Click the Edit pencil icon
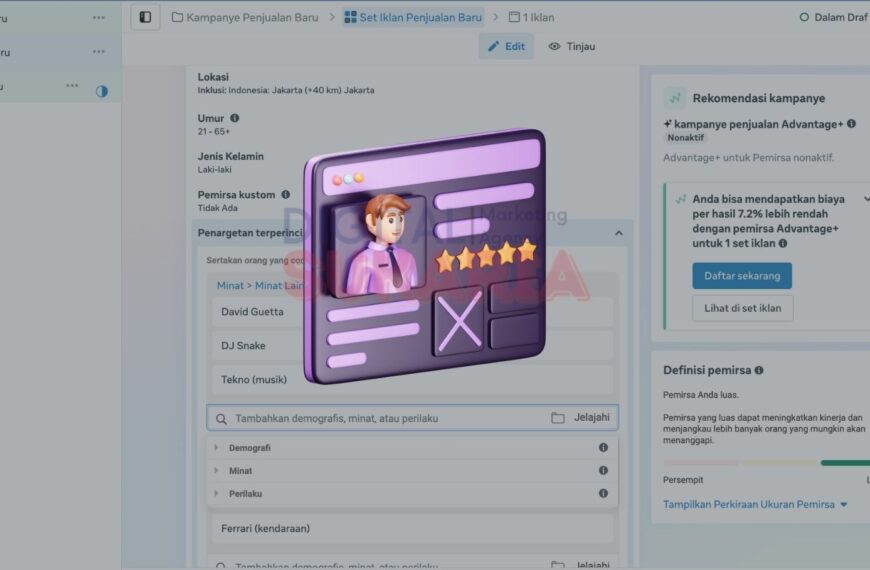This screenshot has height=570, width=870. 493,46
